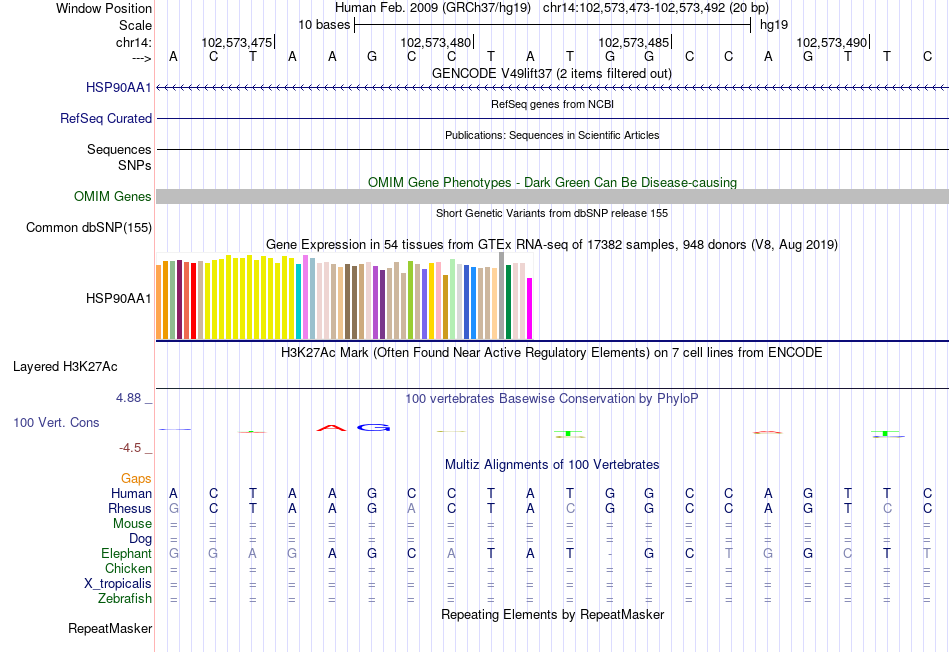This screenshot has width=950, height=652.
Task: Click position marker 102,573,490
Action: click(x=832, y=42)
